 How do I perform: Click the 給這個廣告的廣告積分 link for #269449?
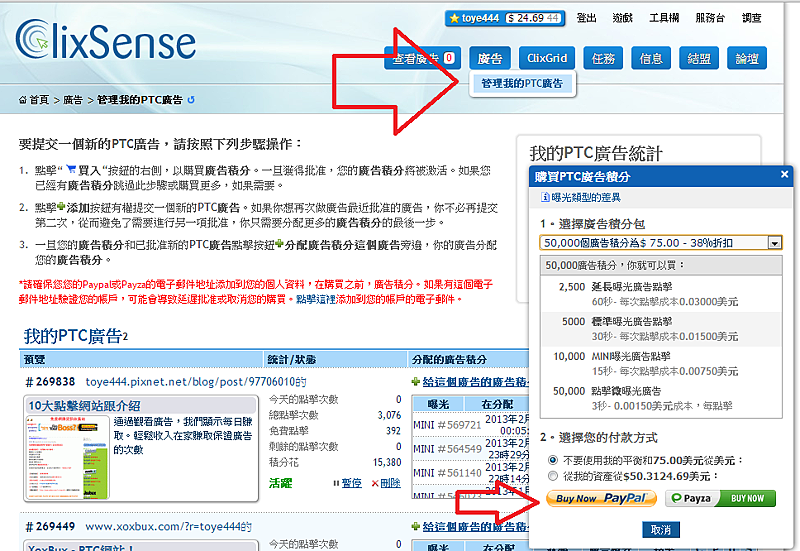tap(476, 527)
